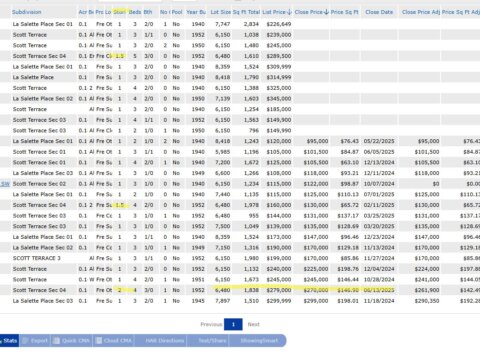480x360 pixels.
Task: Sort by Year Built column header
Action: coord(196,12)
